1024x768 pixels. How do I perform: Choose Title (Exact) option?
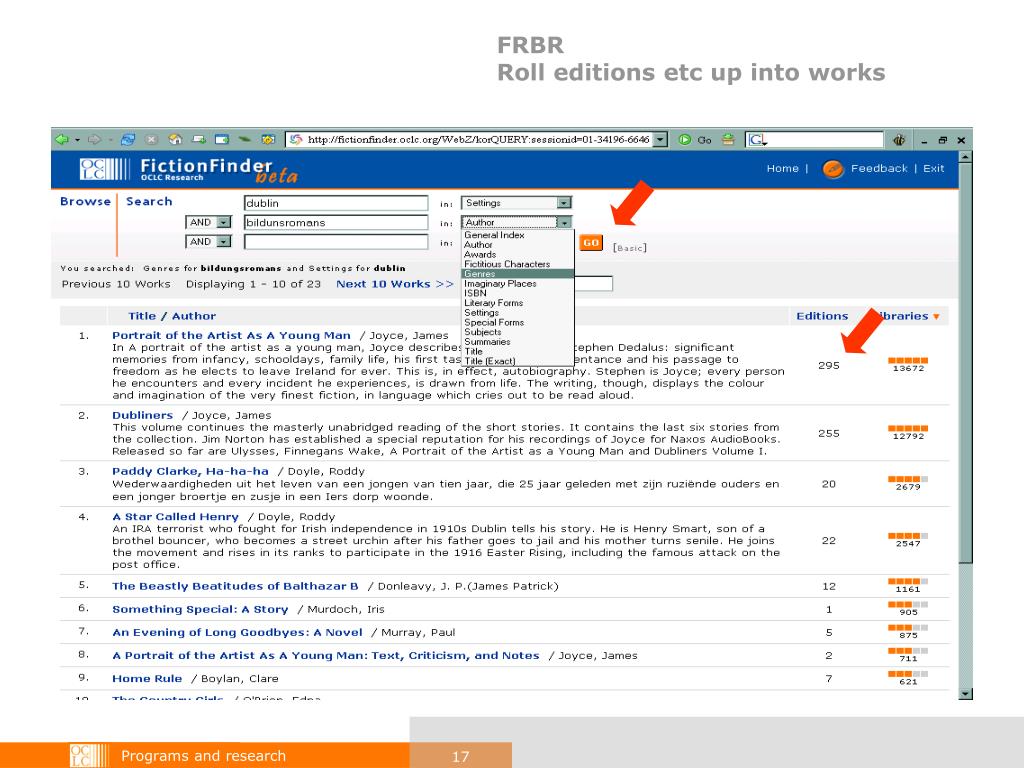click(490, 361)
